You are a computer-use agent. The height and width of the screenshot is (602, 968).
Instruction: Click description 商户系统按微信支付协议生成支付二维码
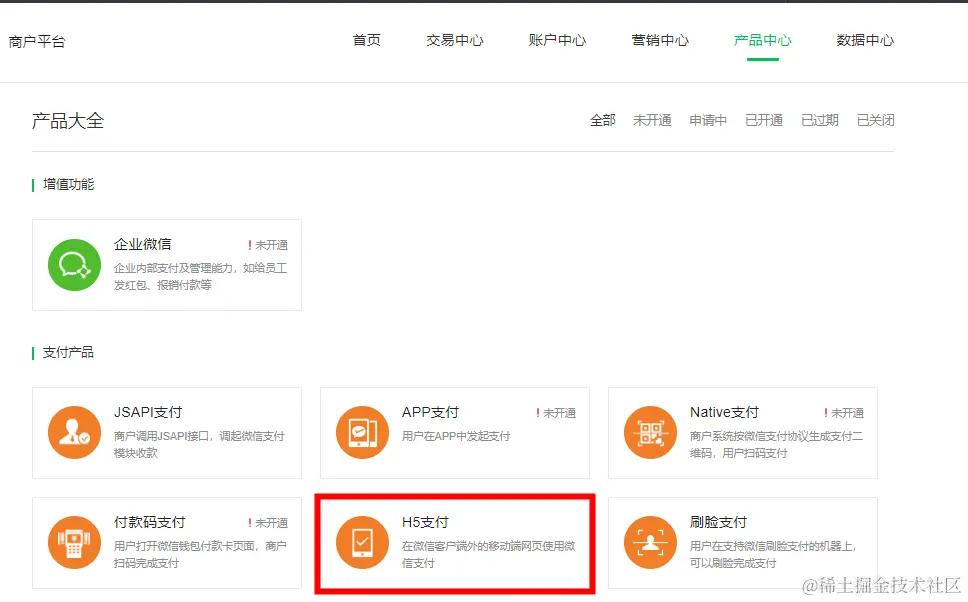pos(777,445)
